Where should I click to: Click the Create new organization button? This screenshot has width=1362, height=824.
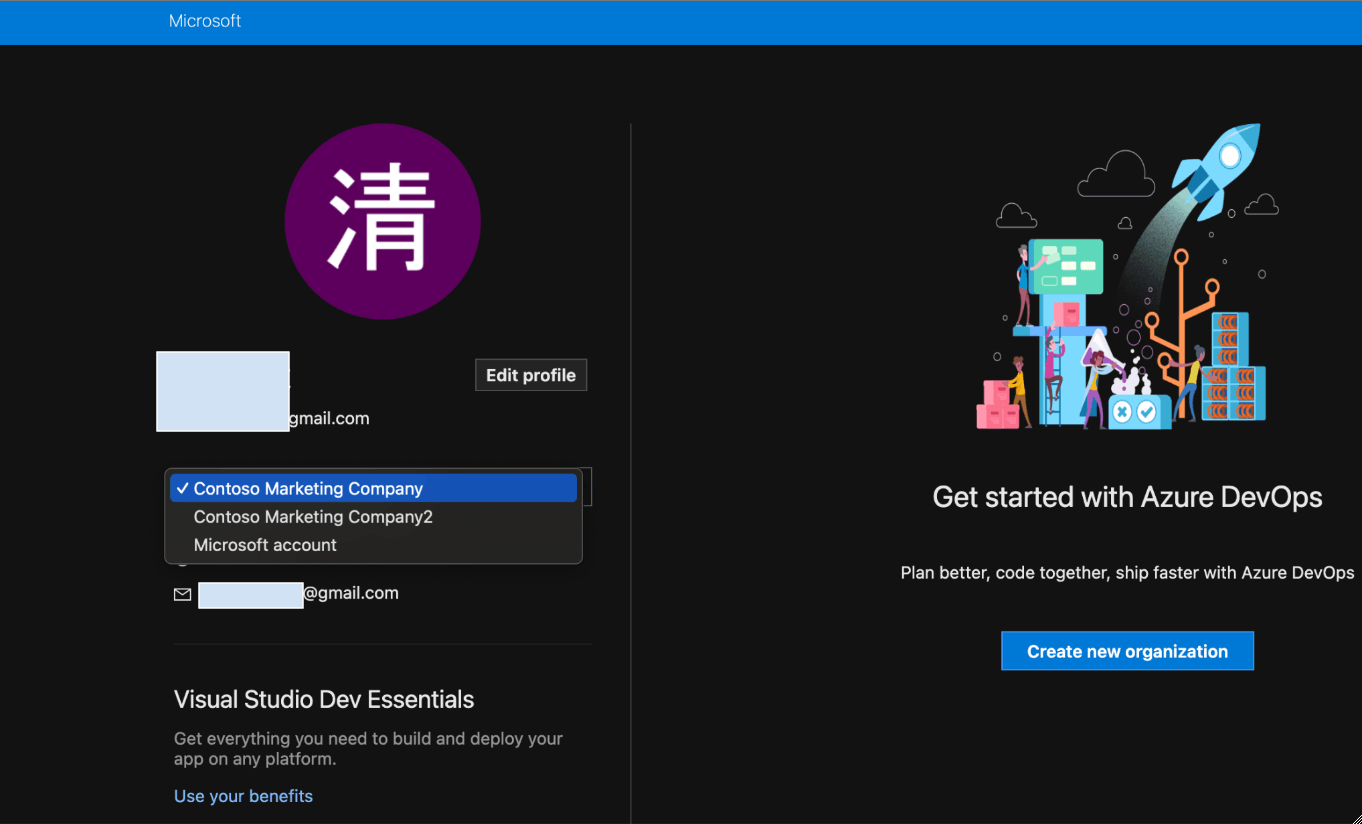click(x=1127, y=651)
